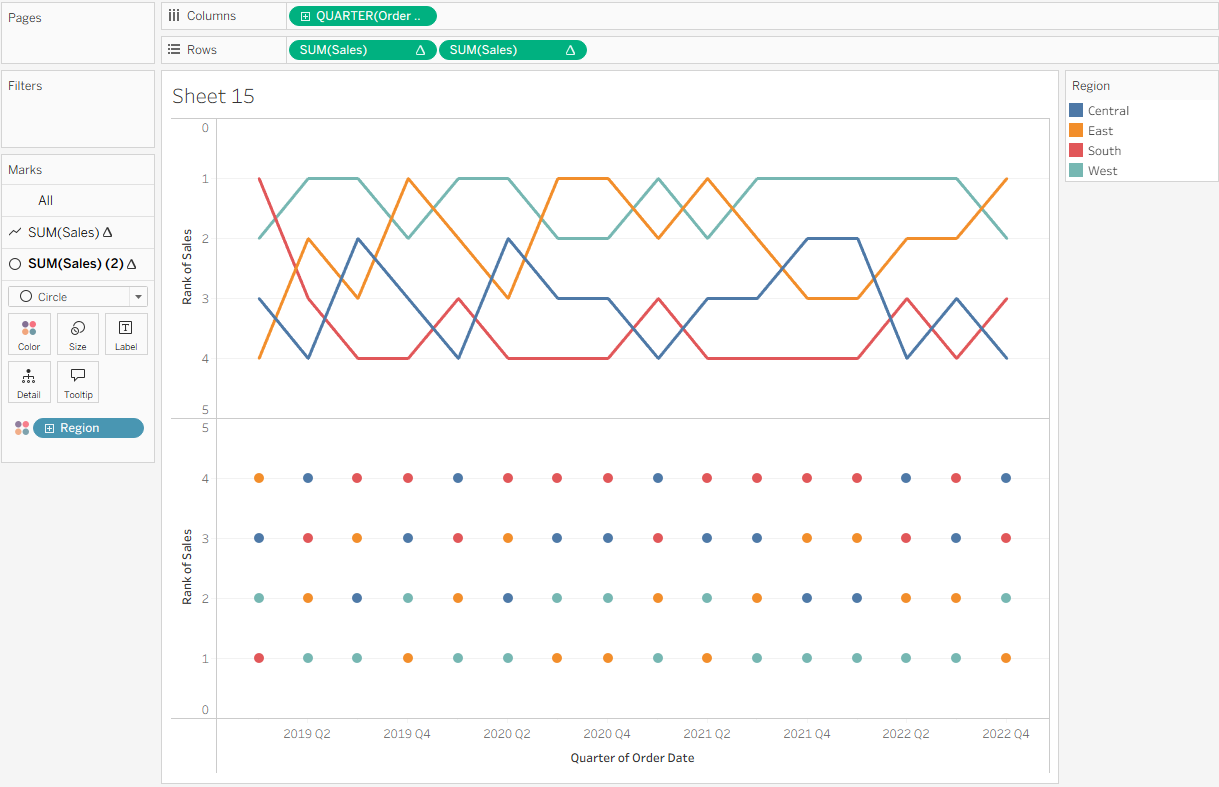1219x787 pixels.
Task: Select the All tab in Marks card
Action: click(46, 201)
